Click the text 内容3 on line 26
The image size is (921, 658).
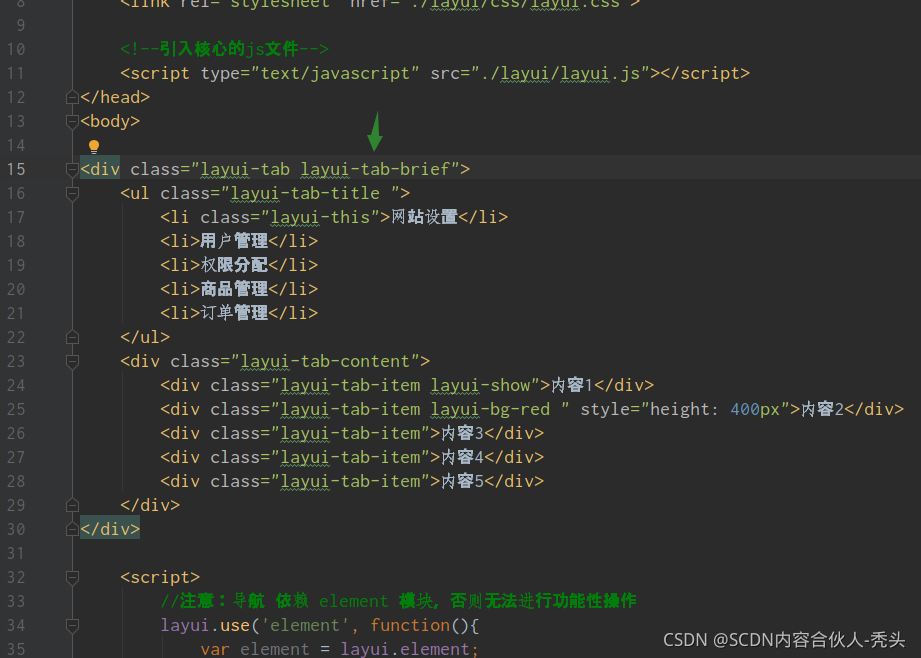tap(463, 434)
